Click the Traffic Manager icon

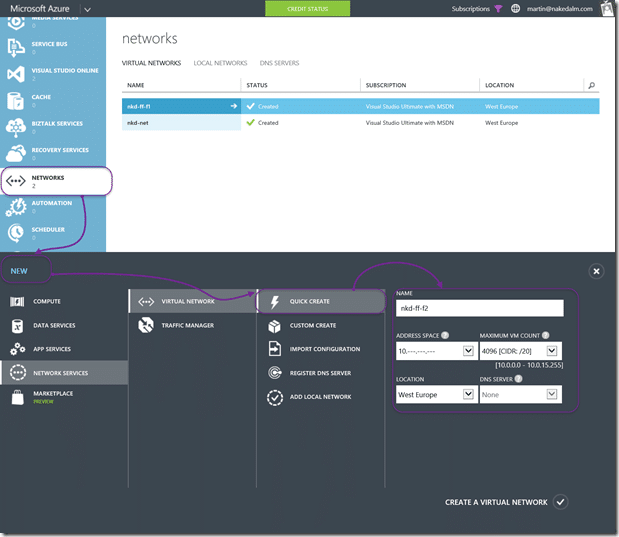pyautogui.click(x=146, y=325)
